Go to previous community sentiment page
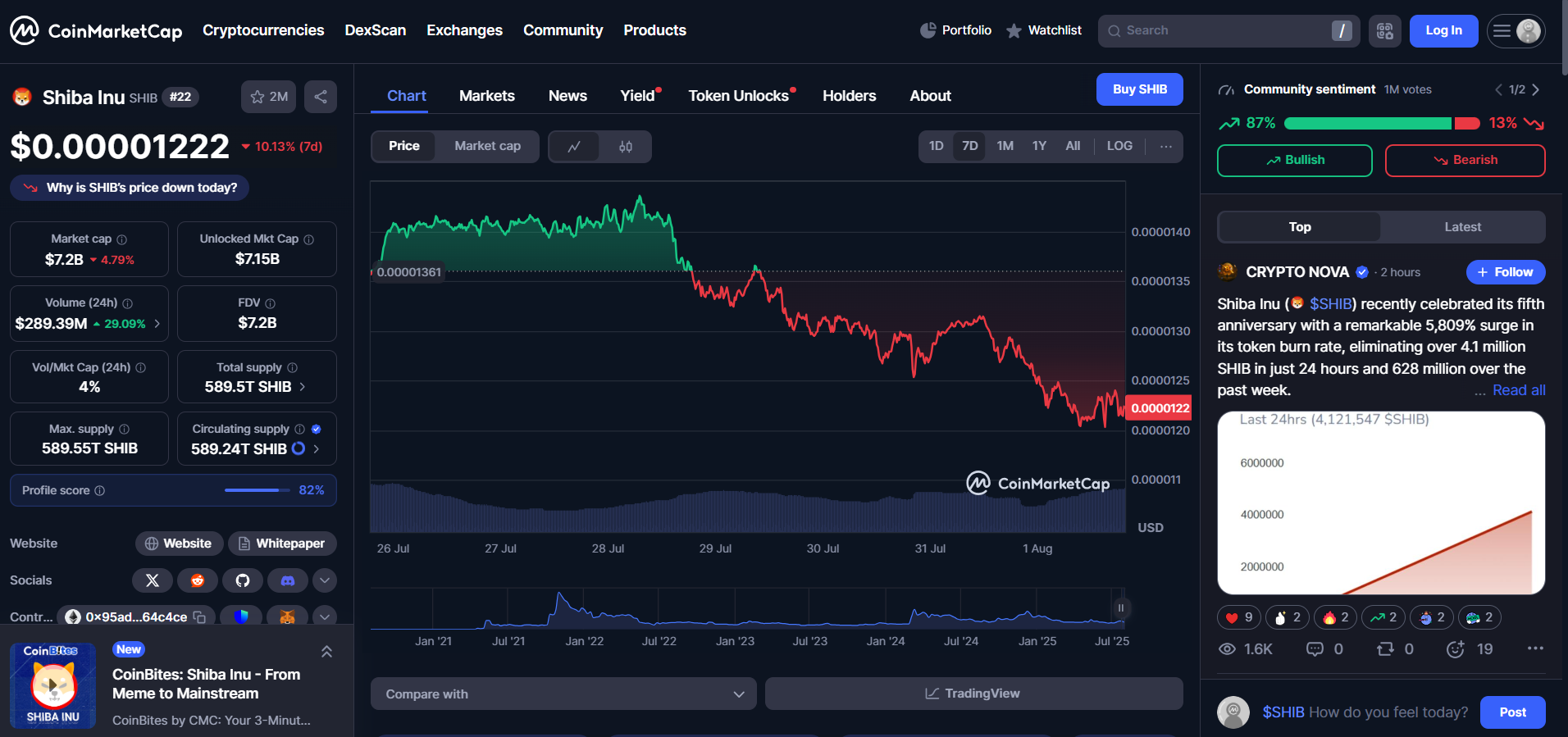The height and width of the screenshot is (737, 1568). coord(1498,89)
